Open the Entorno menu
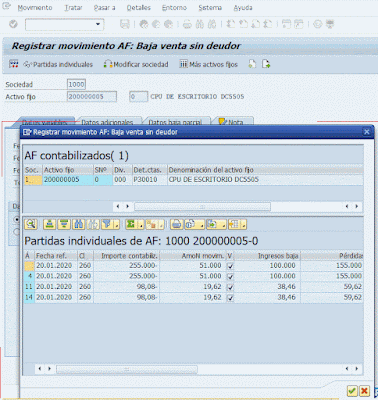Screen dimensions: 378x400 tap(174, 8)
